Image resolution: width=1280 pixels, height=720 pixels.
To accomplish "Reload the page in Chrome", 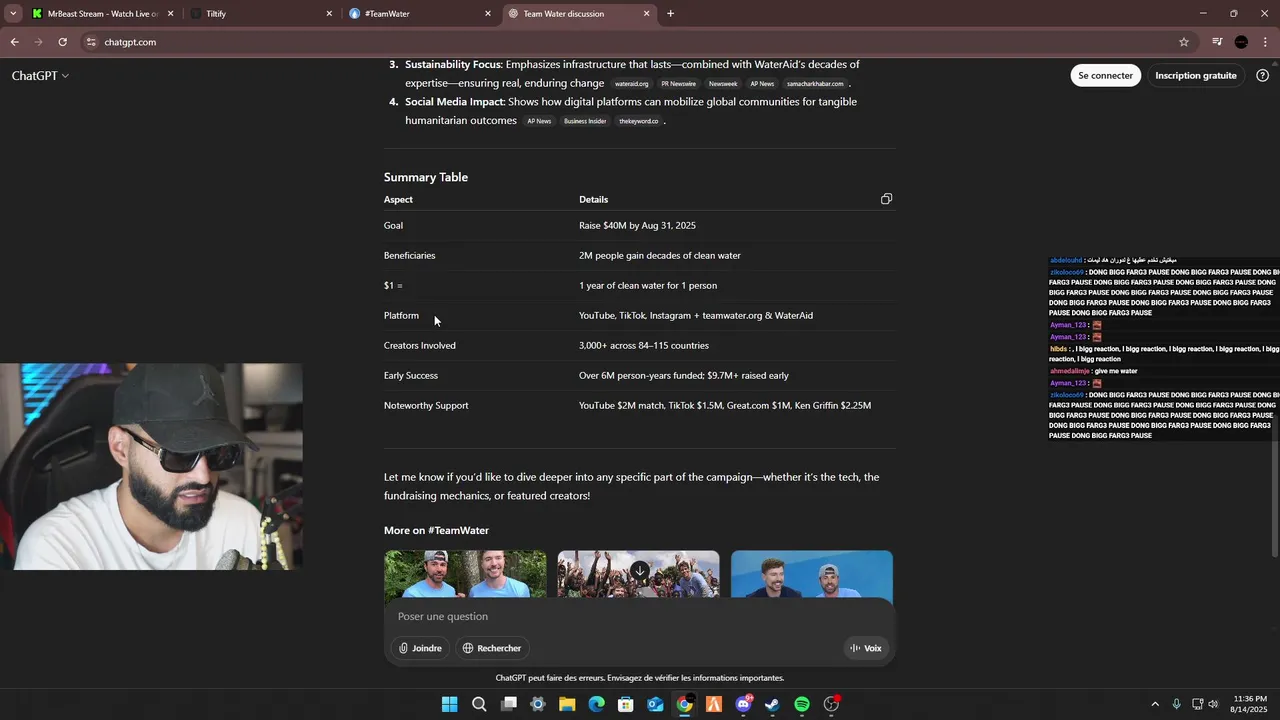I will pos(62,42).
